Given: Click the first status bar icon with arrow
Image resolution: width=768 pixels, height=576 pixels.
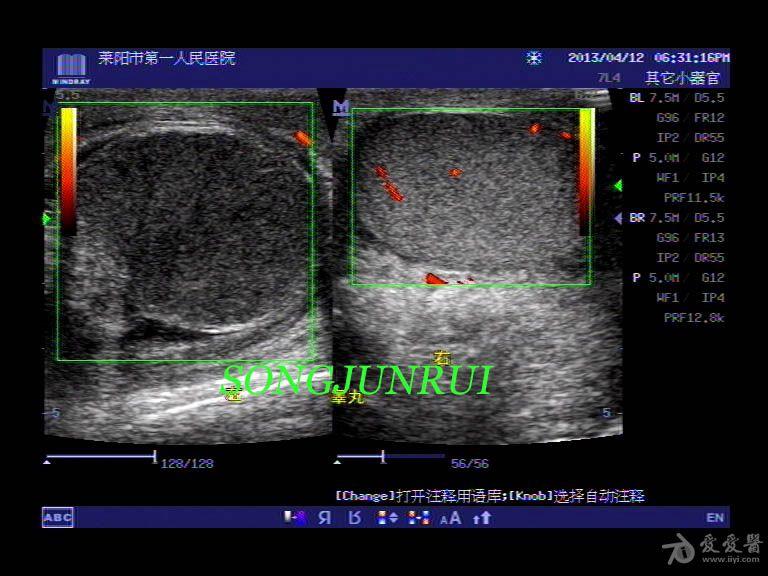Looking at the screenshot, I should pyautogui.click(x=294, y=517).
